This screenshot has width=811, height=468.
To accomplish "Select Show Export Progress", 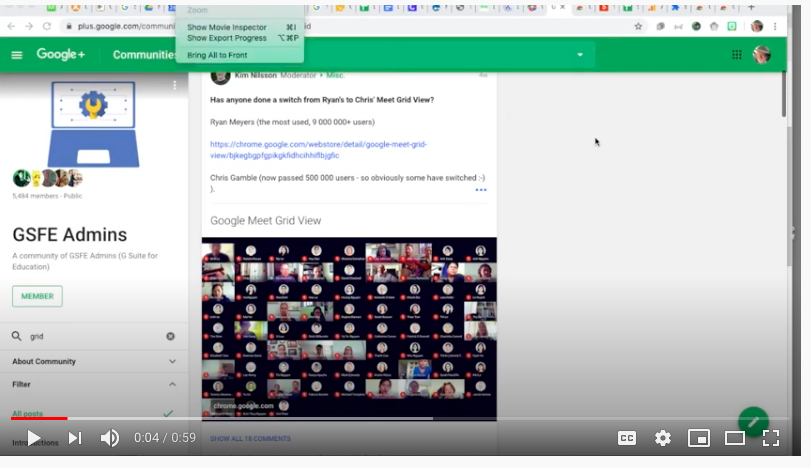I will coord(239,38).
